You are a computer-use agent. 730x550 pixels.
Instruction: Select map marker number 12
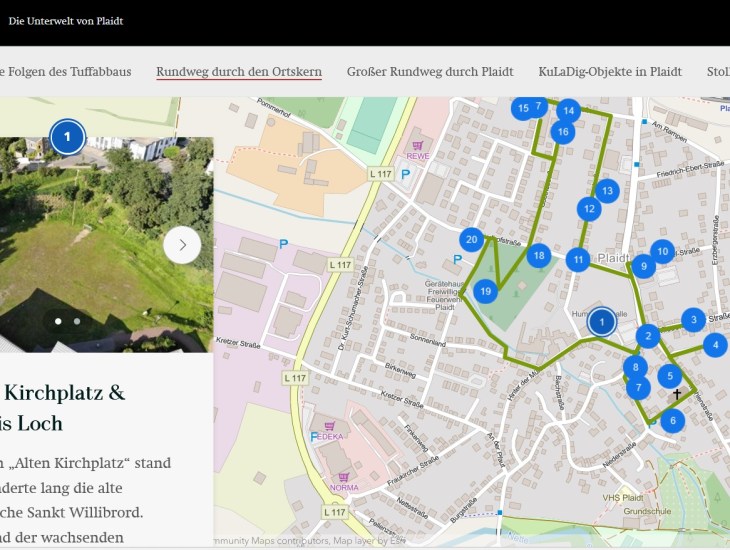pos(589,208)
